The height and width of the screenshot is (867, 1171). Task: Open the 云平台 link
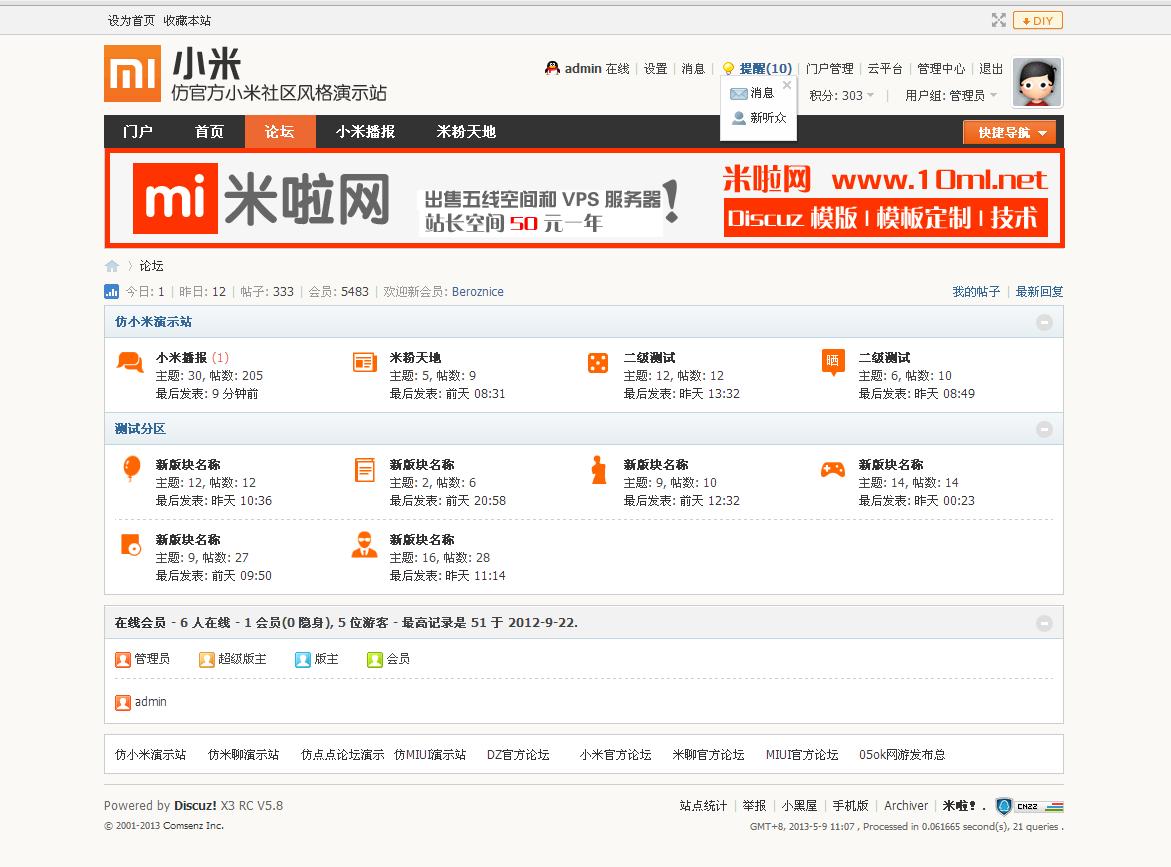click(x=885, y=69)
